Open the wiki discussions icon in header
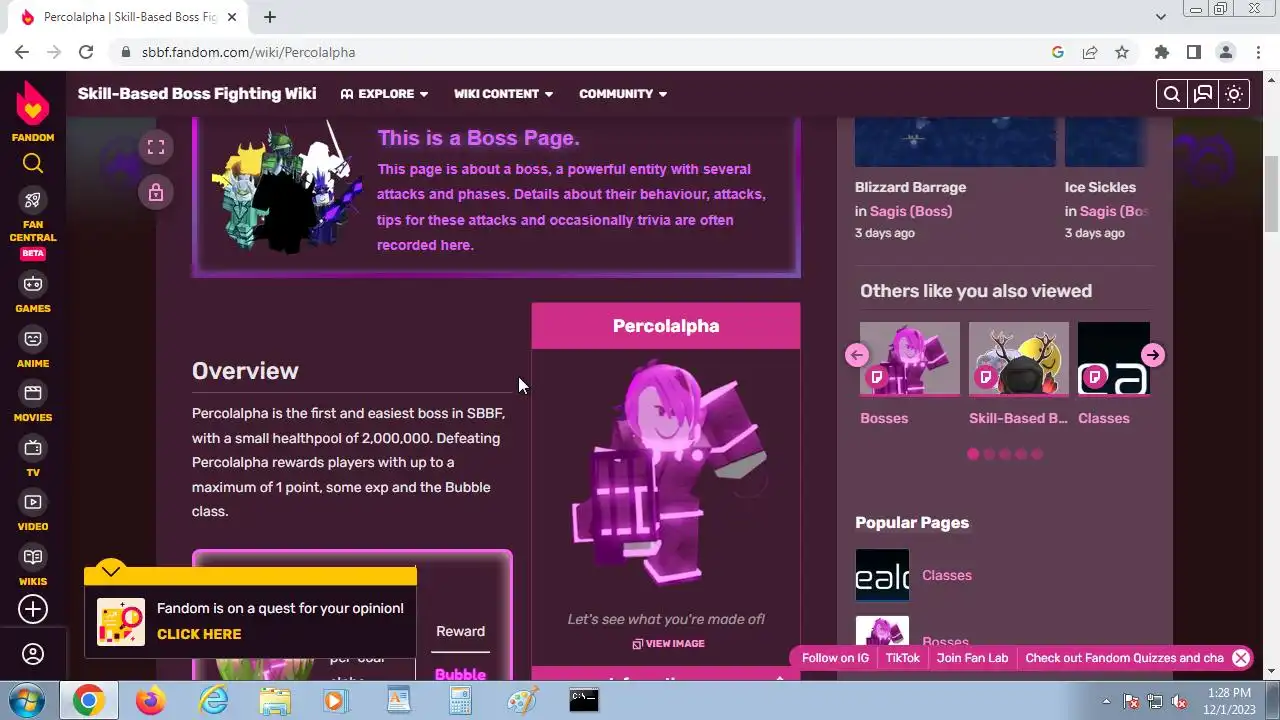 tap(1203, 94)
